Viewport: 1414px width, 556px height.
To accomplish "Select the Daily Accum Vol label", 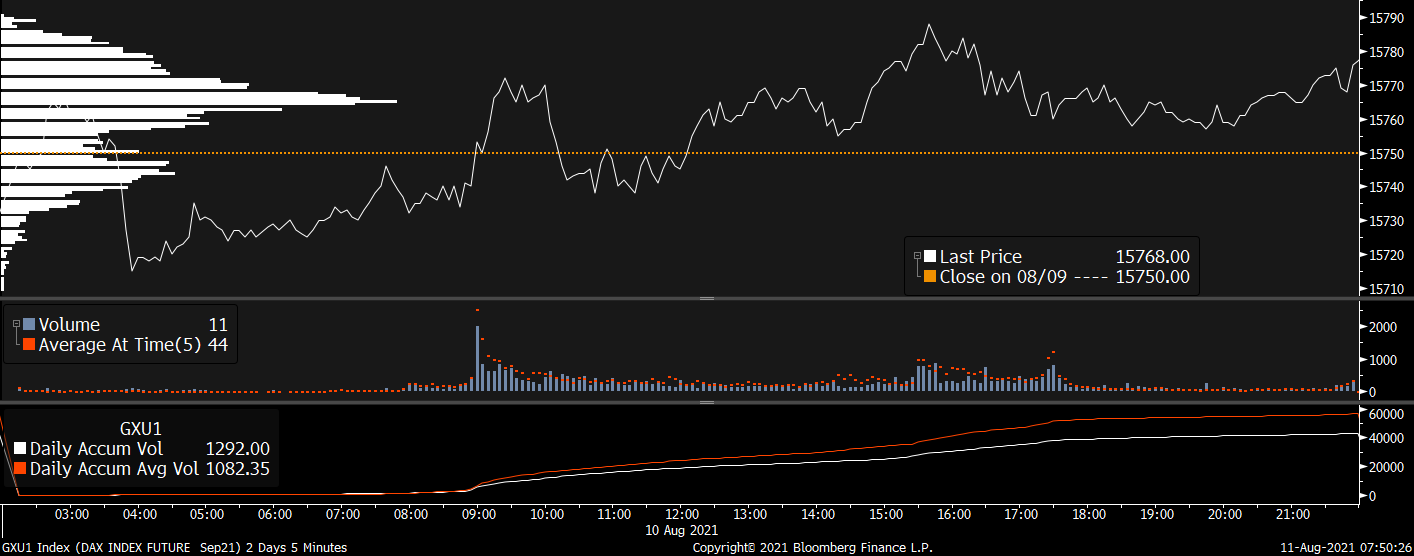I will coord(96,449).
